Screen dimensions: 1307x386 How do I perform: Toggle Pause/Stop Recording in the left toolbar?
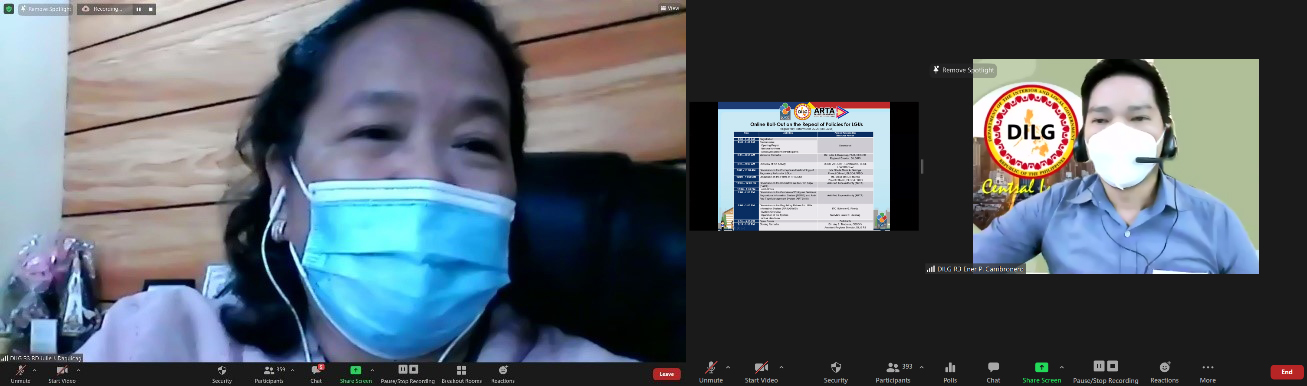coord(408,374)
